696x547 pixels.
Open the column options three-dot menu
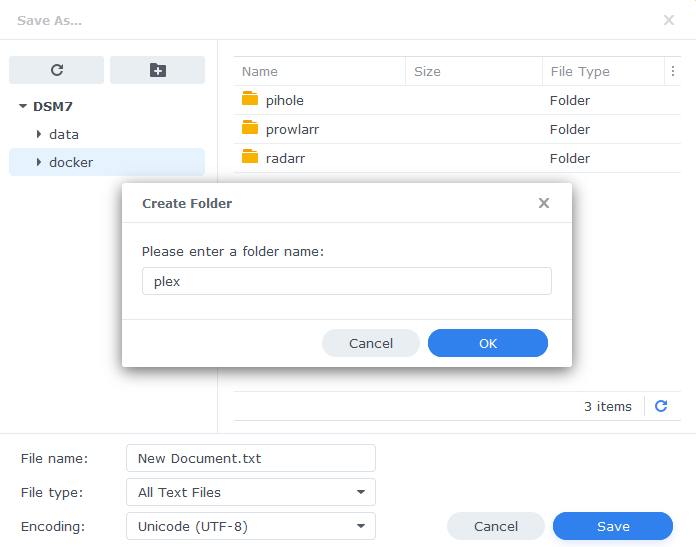[x=673, y=71]
